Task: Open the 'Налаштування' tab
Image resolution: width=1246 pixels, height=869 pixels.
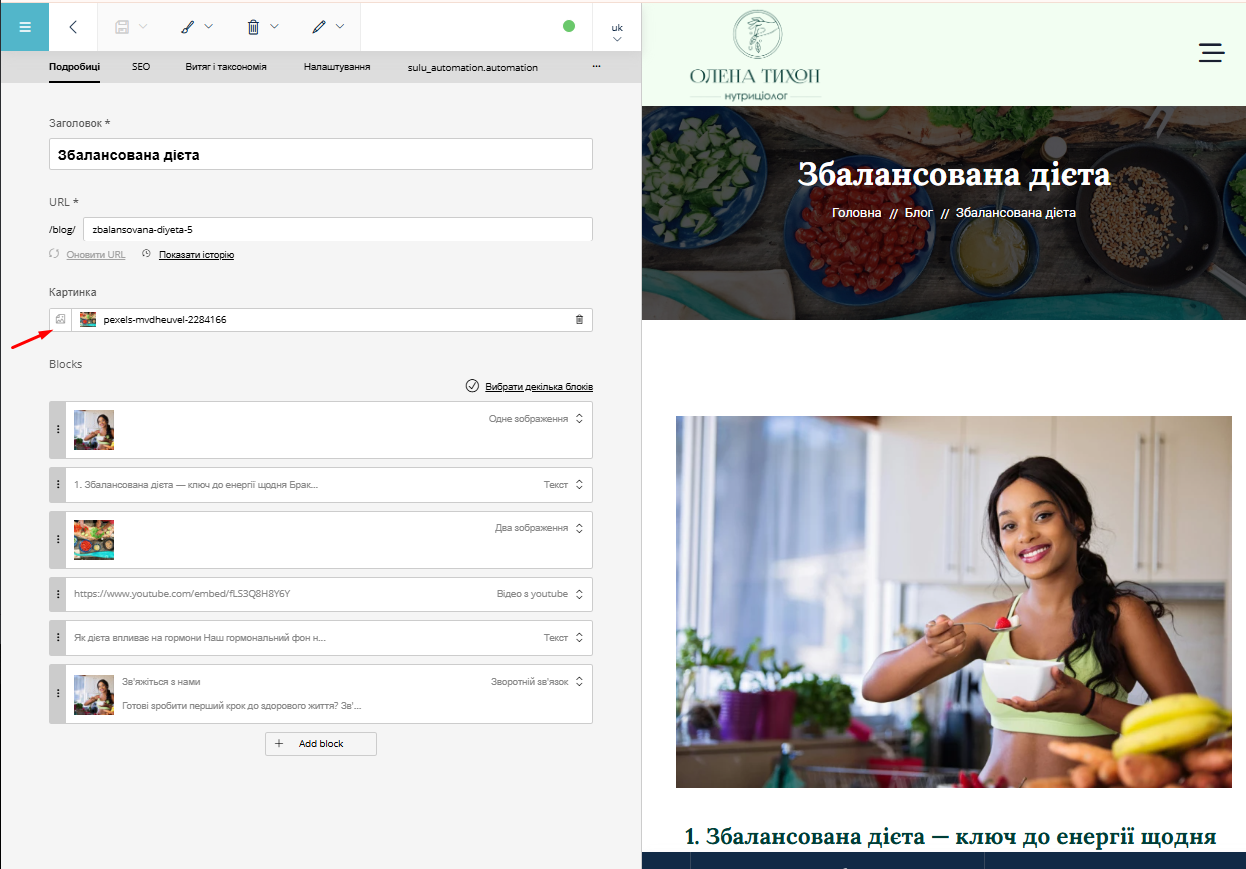Action: point(337,67)
